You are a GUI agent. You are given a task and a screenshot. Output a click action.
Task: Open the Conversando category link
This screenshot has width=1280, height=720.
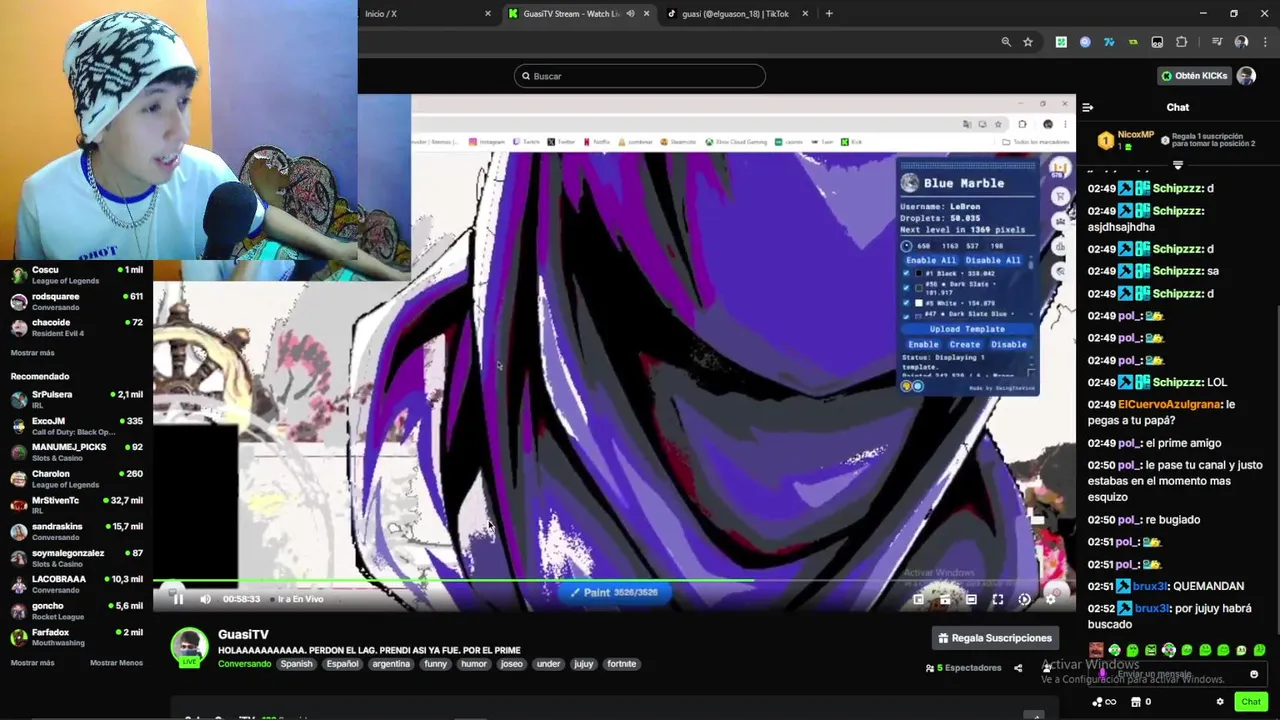tap(244, 664)
